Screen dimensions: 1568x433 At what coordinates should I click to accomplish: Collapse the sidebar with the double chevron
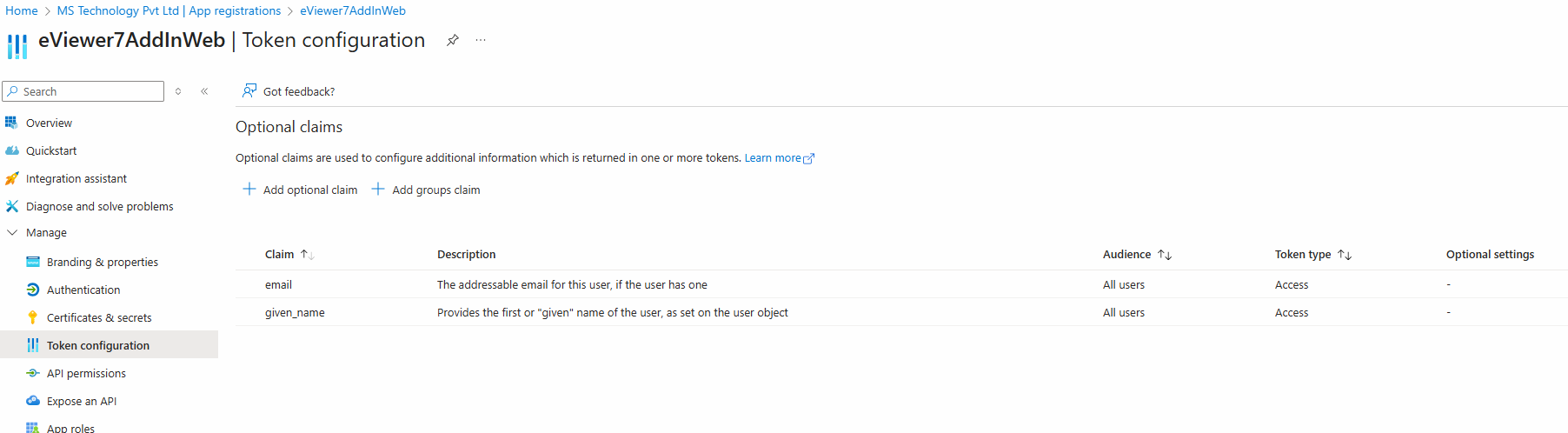click(x=204, y=91)
